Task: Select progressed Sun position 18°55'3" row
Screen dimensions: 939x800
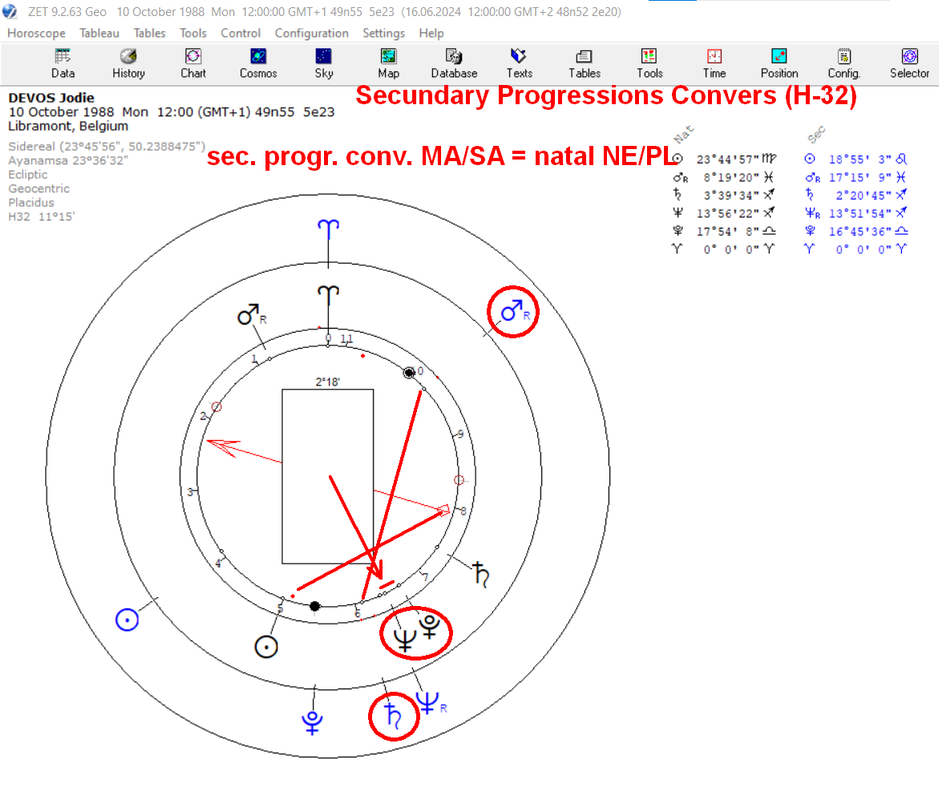Action: 856,159
